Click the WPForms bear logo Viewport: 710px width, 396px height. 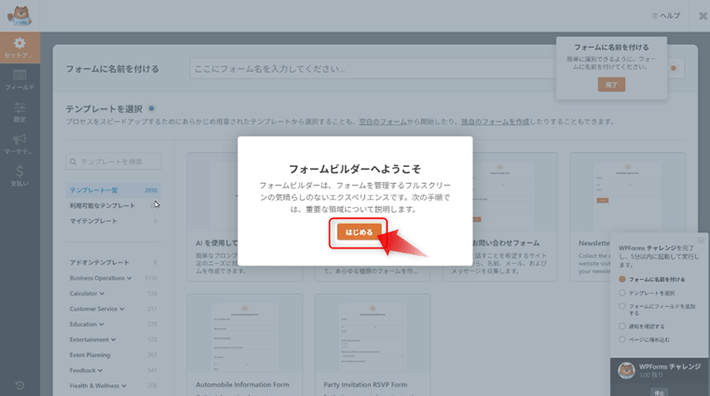19,16
